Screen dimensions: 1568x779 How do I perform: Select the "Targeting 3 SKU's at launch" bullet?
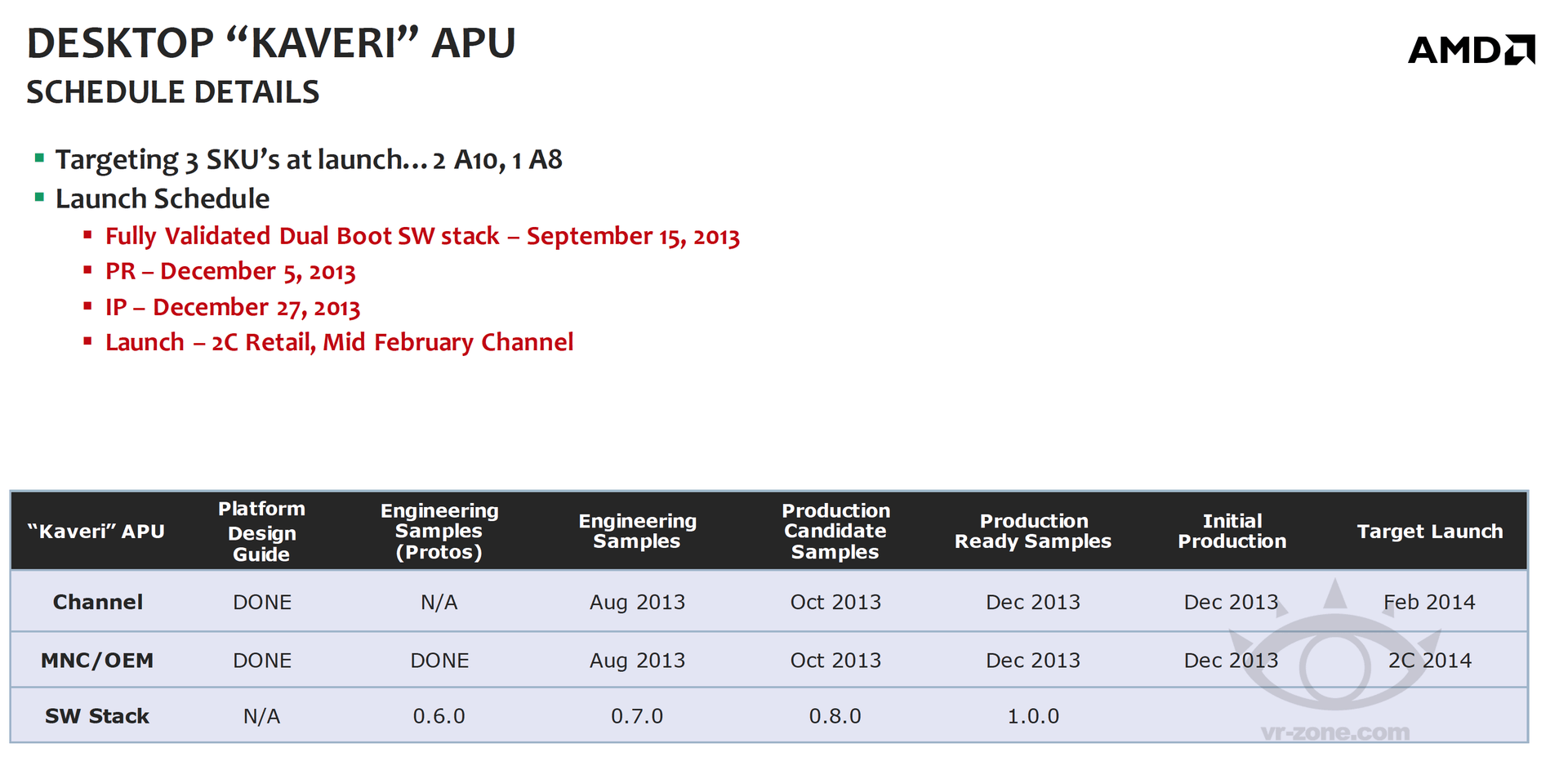(x=309, y=160)
